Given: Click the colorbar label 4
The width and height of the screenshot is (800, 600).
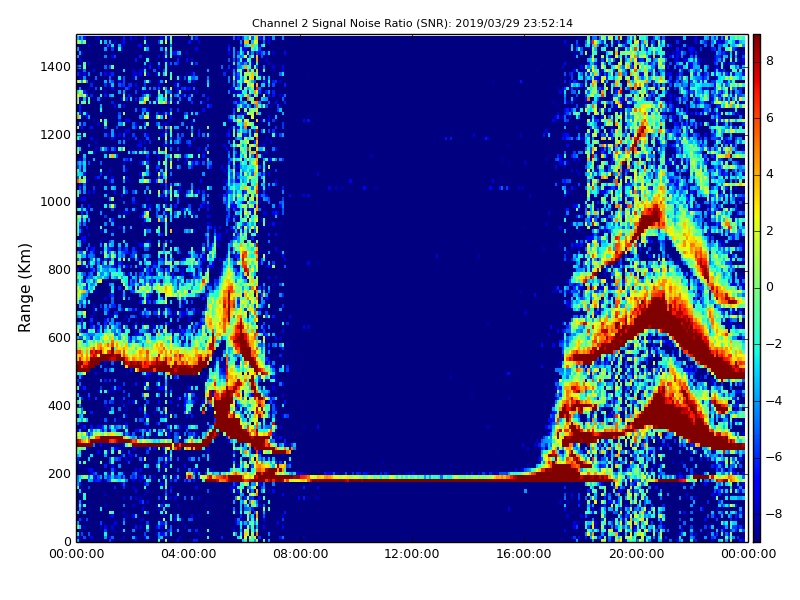Looking at the screenshot, I should [770, 174].
